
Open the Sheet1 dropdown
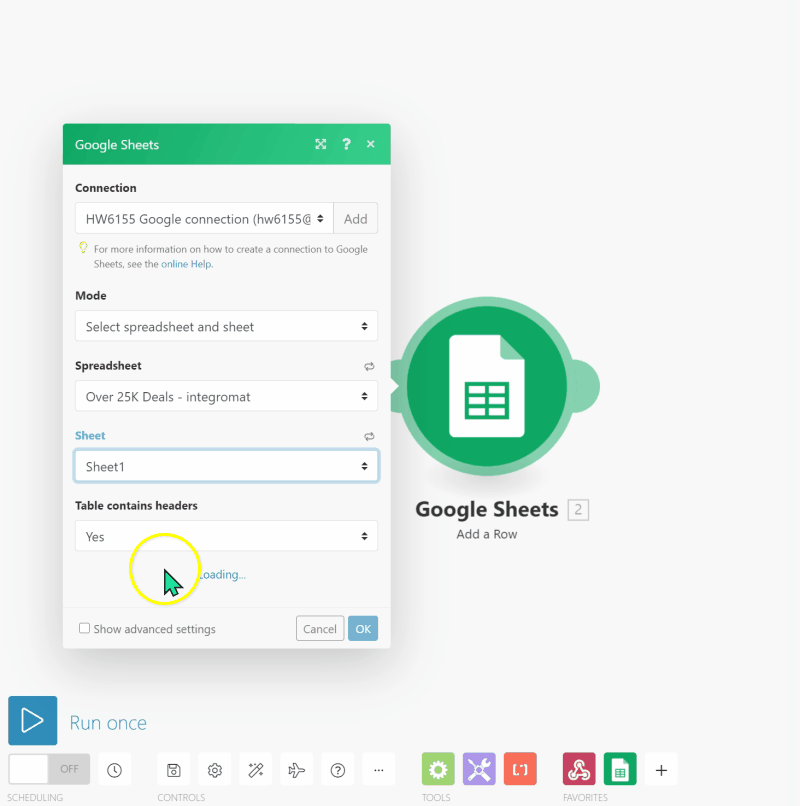point(226,465)
